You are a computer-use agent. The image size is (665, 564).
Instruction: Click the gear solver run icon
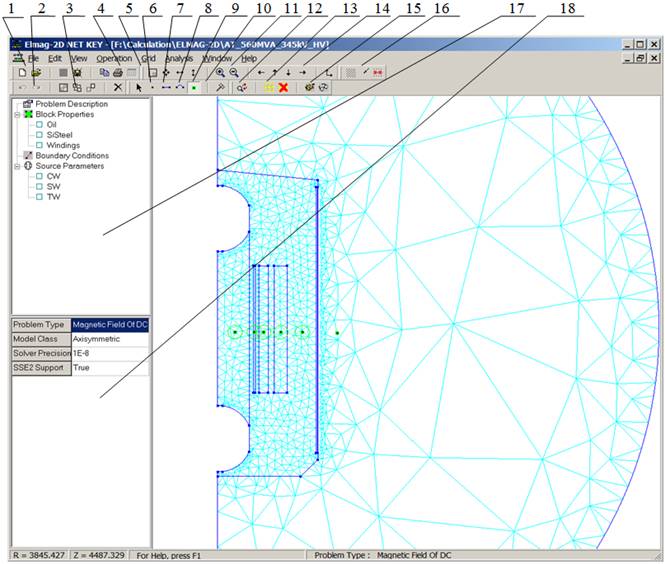pyautogui.click(x=310, y=87)
